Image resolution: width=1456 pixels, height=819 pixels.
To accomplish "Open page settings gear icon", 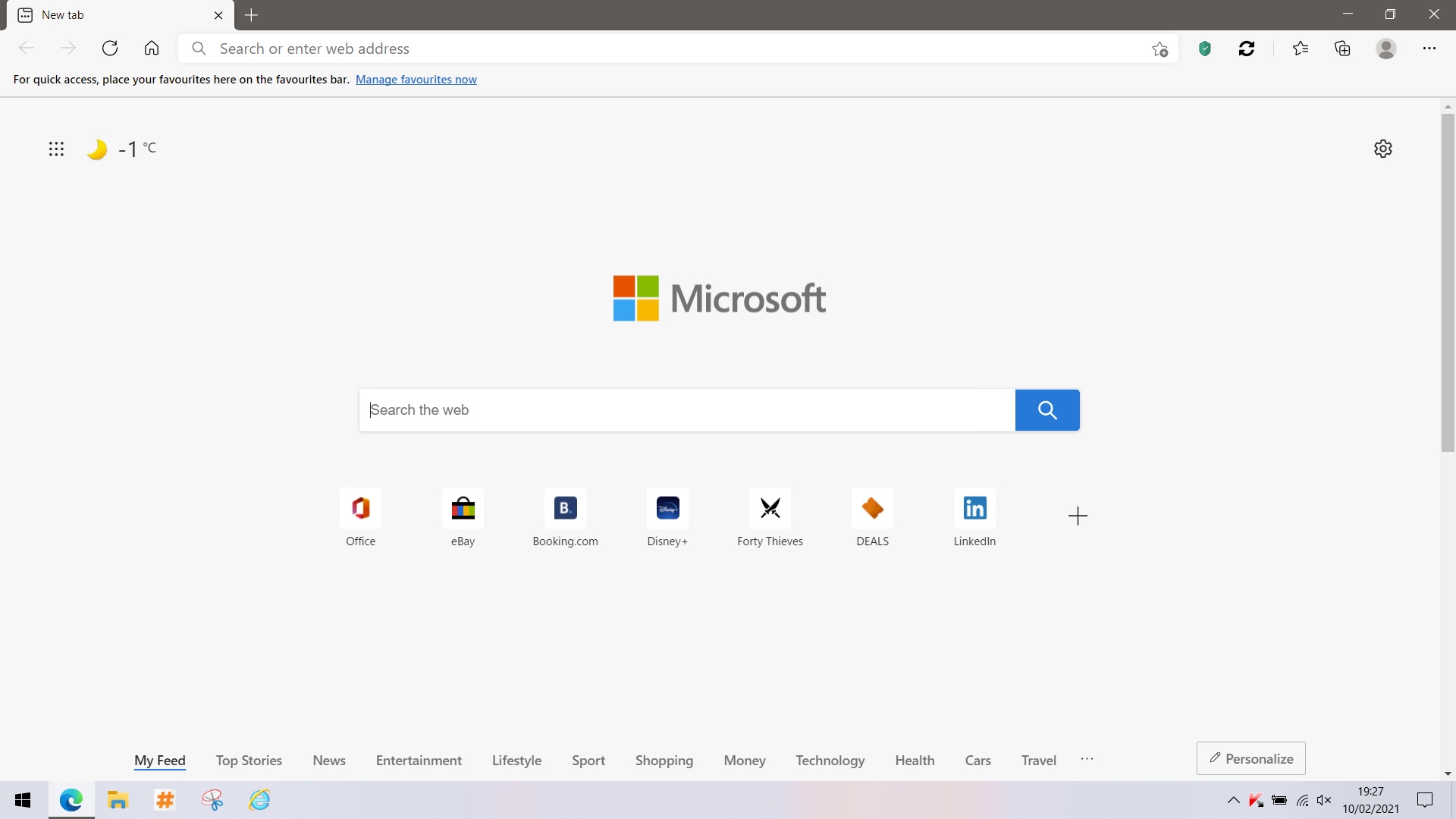I will click(x=1383, y=149).
